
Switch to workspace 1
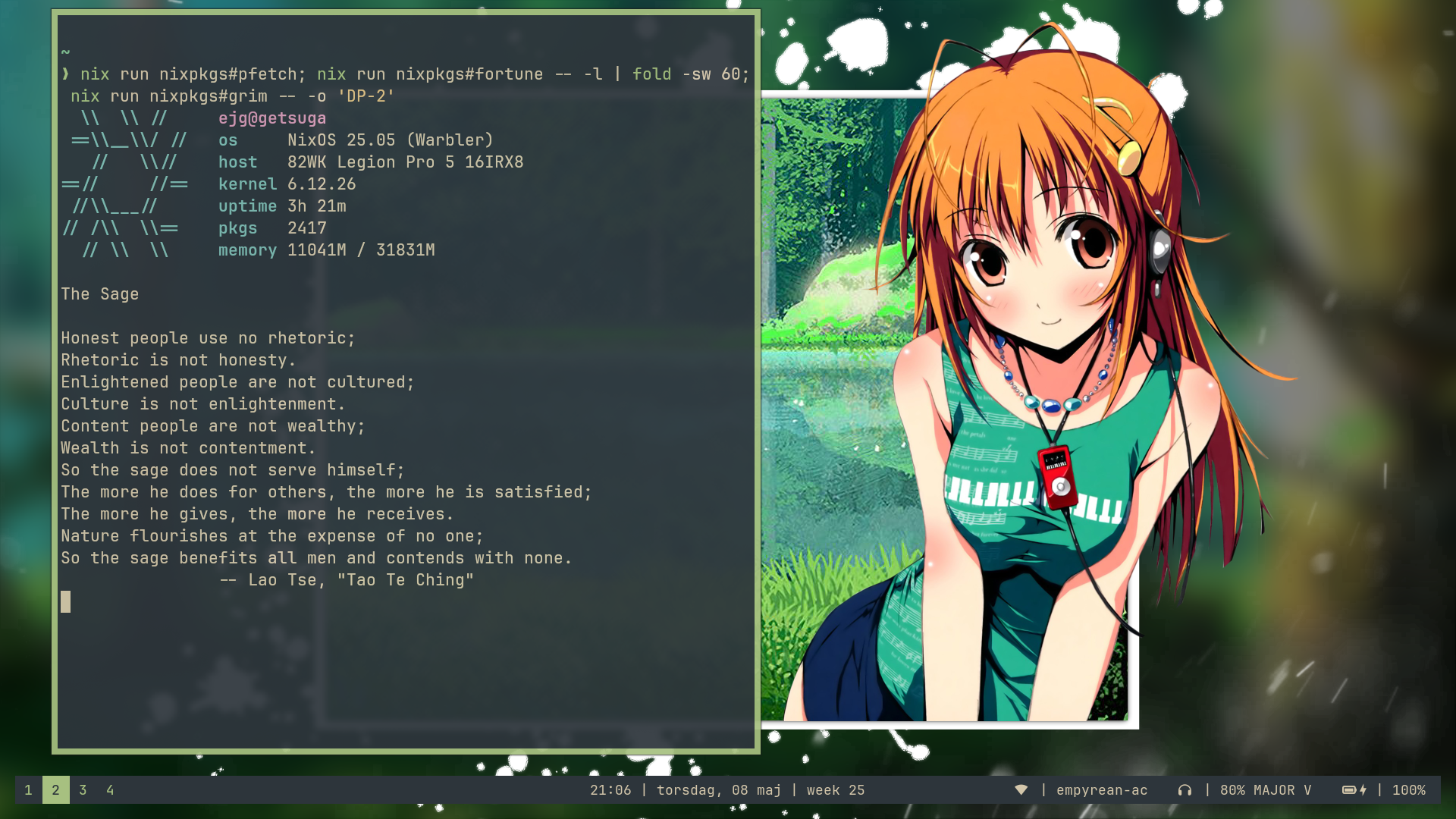(28, 790)
